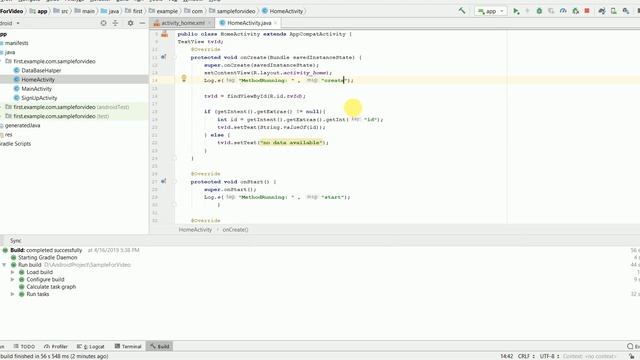The width and height of the screenshot is (640, 360).
Task: Click the HomeActivity breadcrumb in navigation bar
Action: click(283, 11)
